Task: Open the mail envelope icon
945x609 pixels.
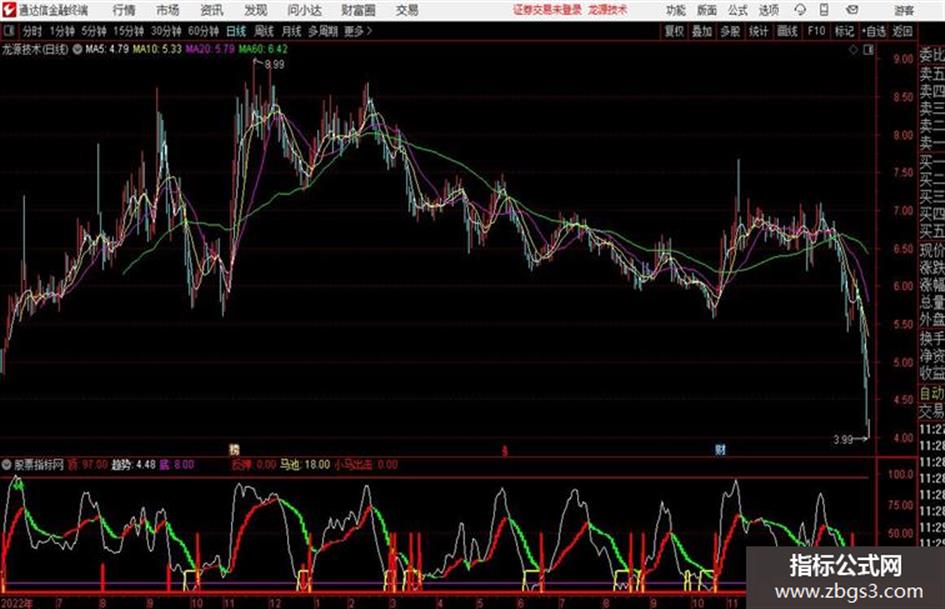Action: pos(852,10)
